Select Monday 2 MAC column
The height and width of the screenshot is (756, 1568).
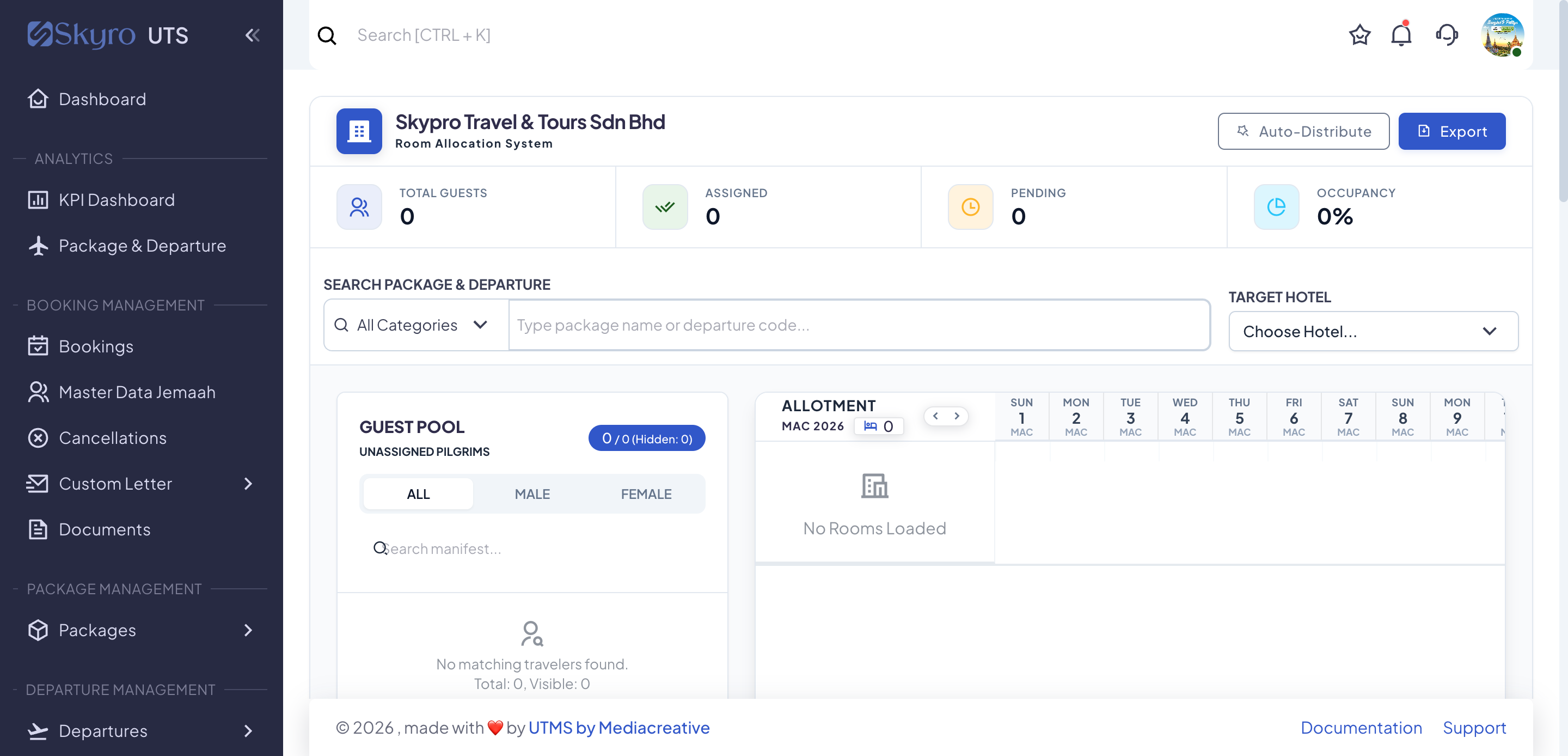coord(1076,417)
